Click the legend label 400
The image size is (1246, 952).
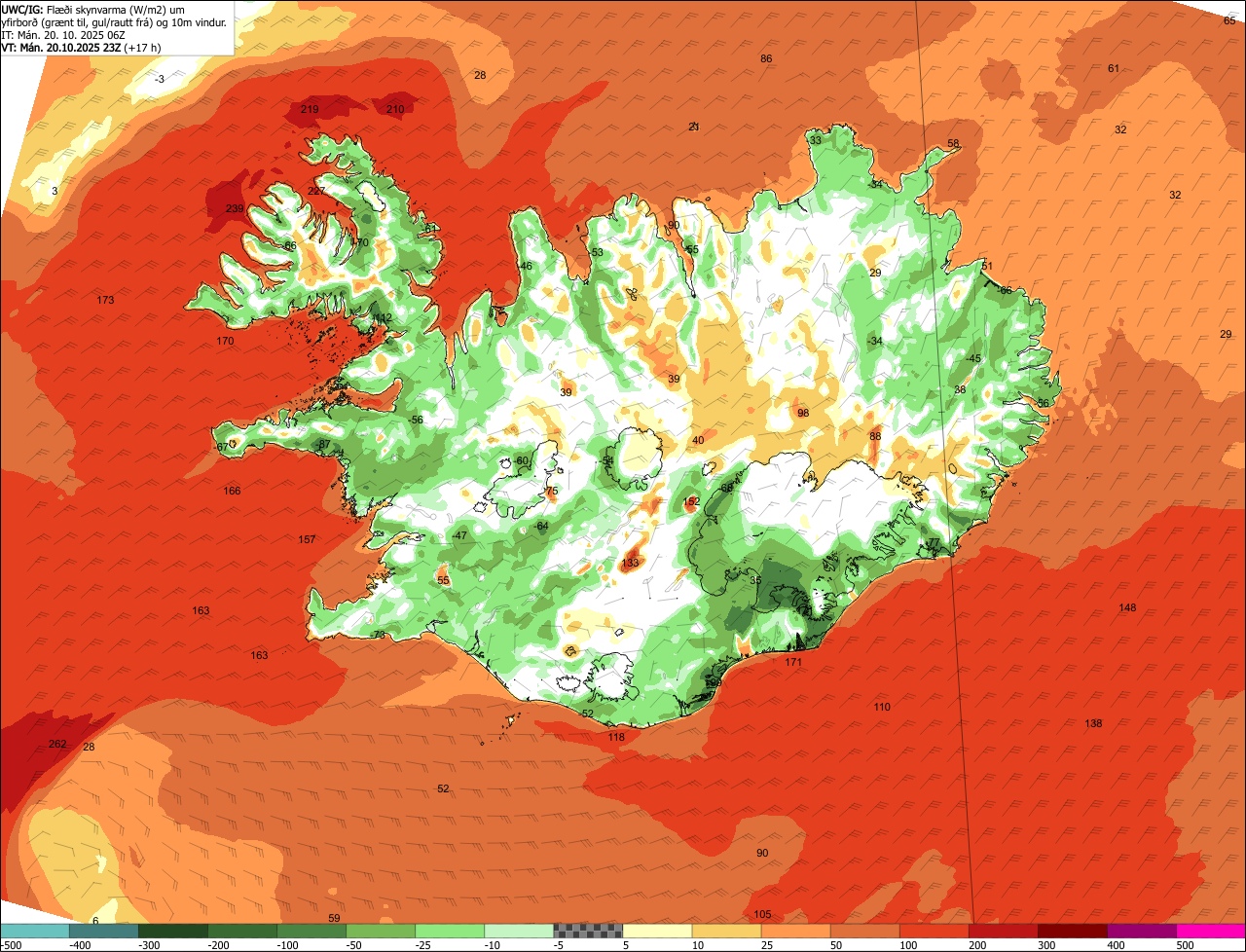(1116, 944)
